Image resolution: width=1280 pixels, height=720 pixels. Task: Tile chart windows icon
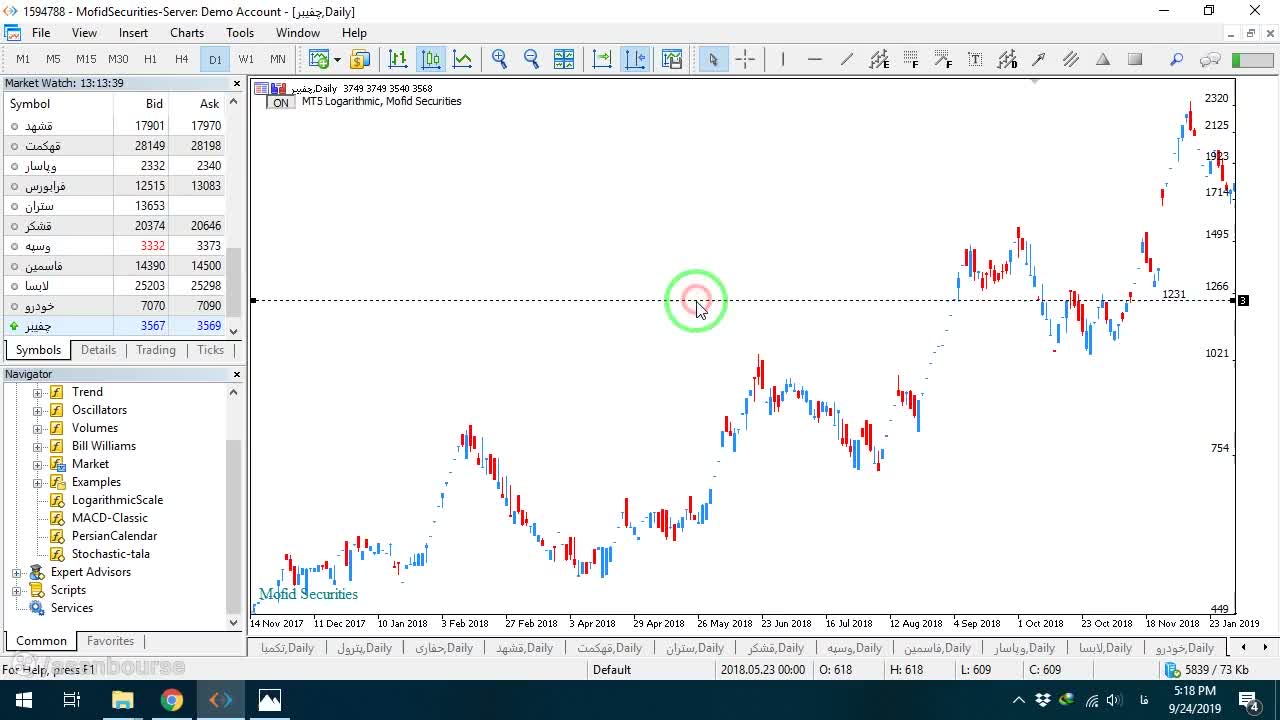point(564,59)
